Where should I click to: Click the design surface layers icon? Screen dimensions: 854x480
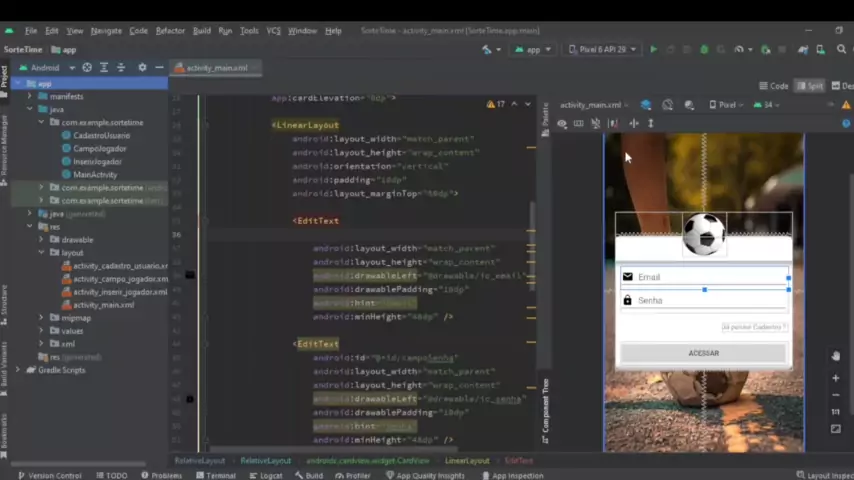[x=646, y=104]
